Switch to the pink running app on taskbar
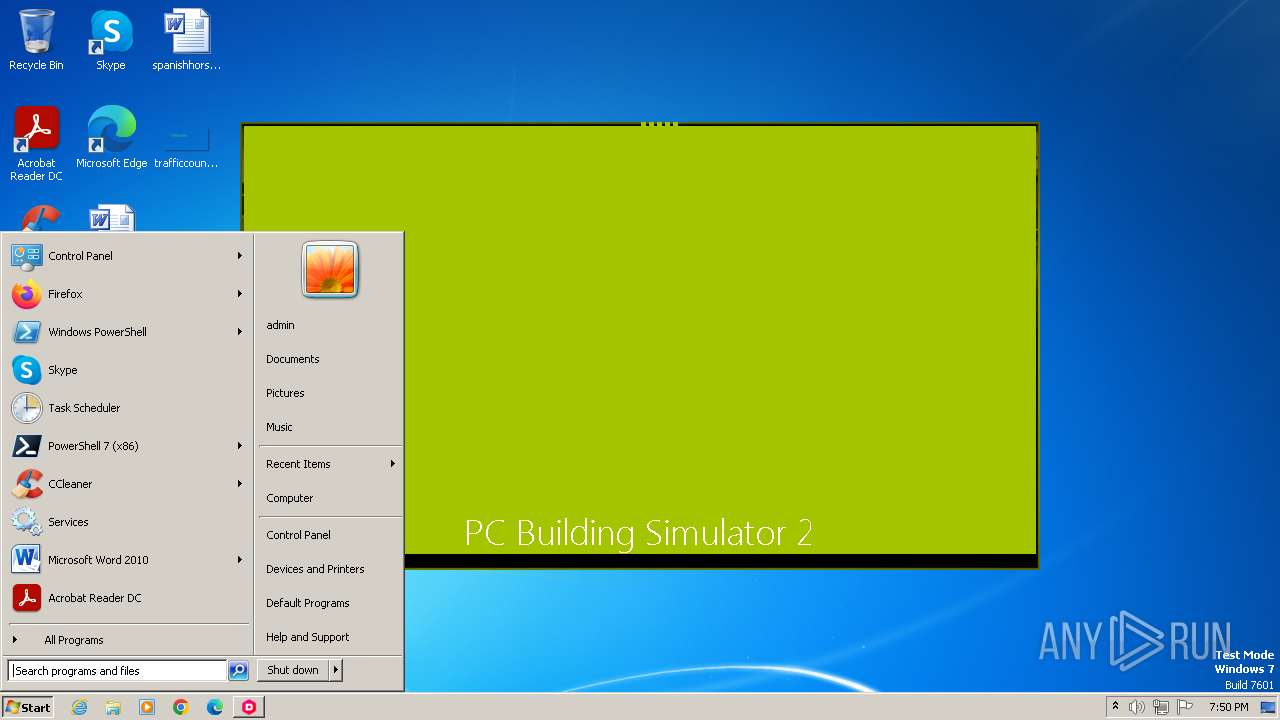Image resolution: width=1280 pixels, height=720 pixels. pyautogui.click(x=249, y=707)
